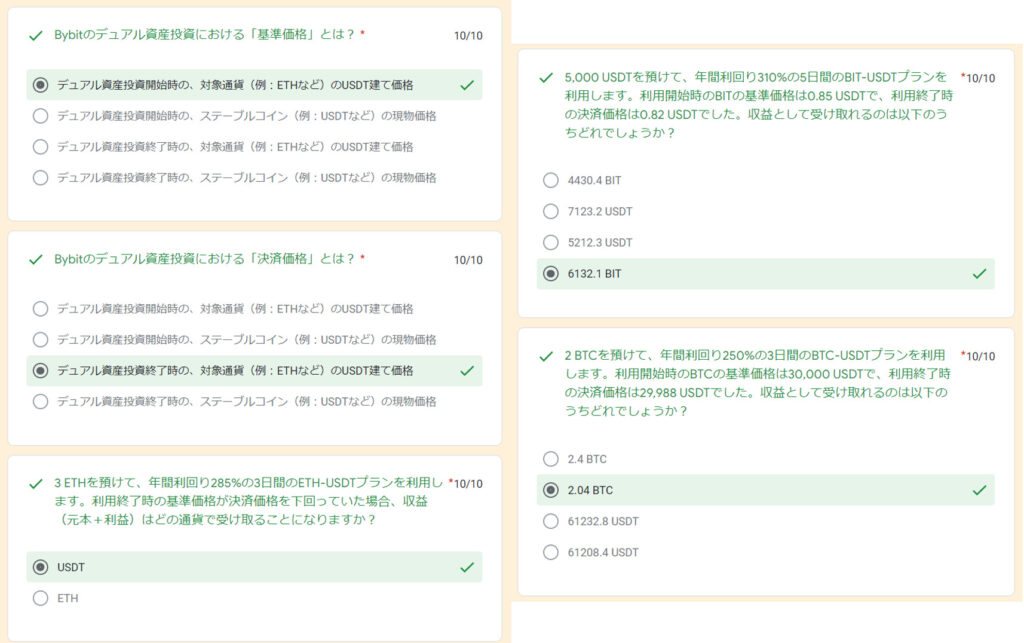Pick the 5212.3 USDT radio option
1024x643 pixels.
click(551, 242)
